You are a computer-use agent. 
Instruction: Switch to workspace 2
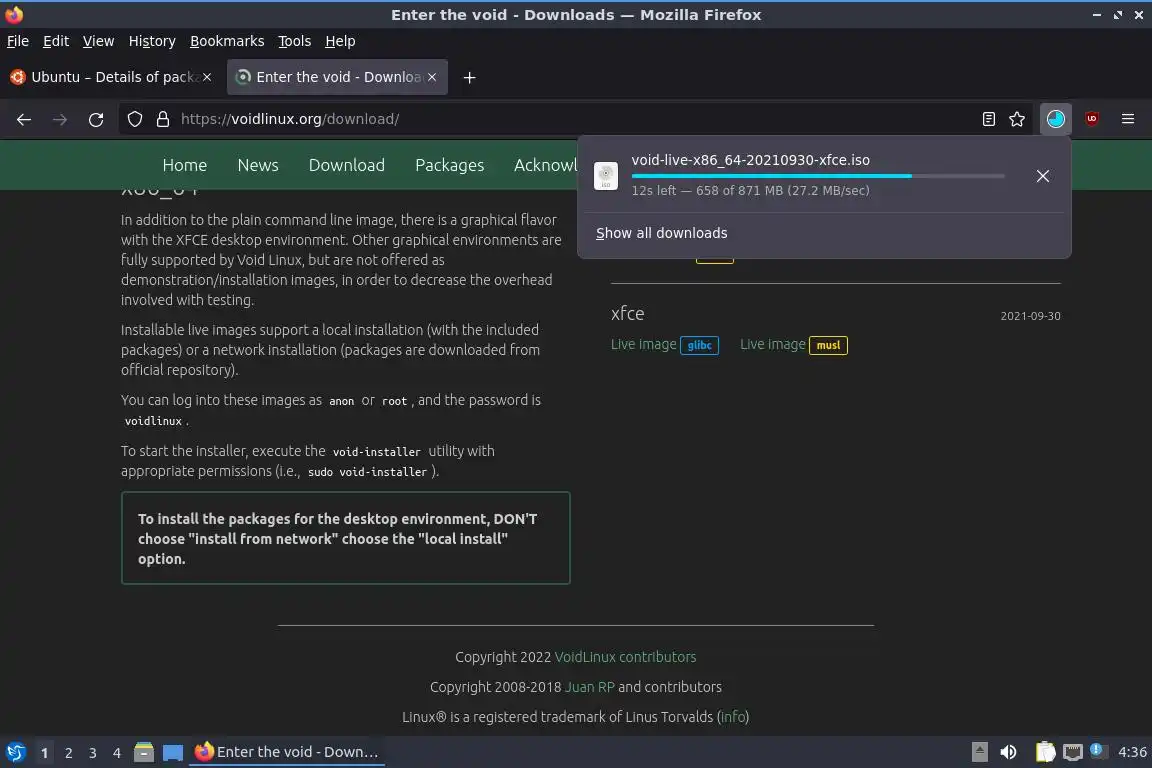pos(68,753)
